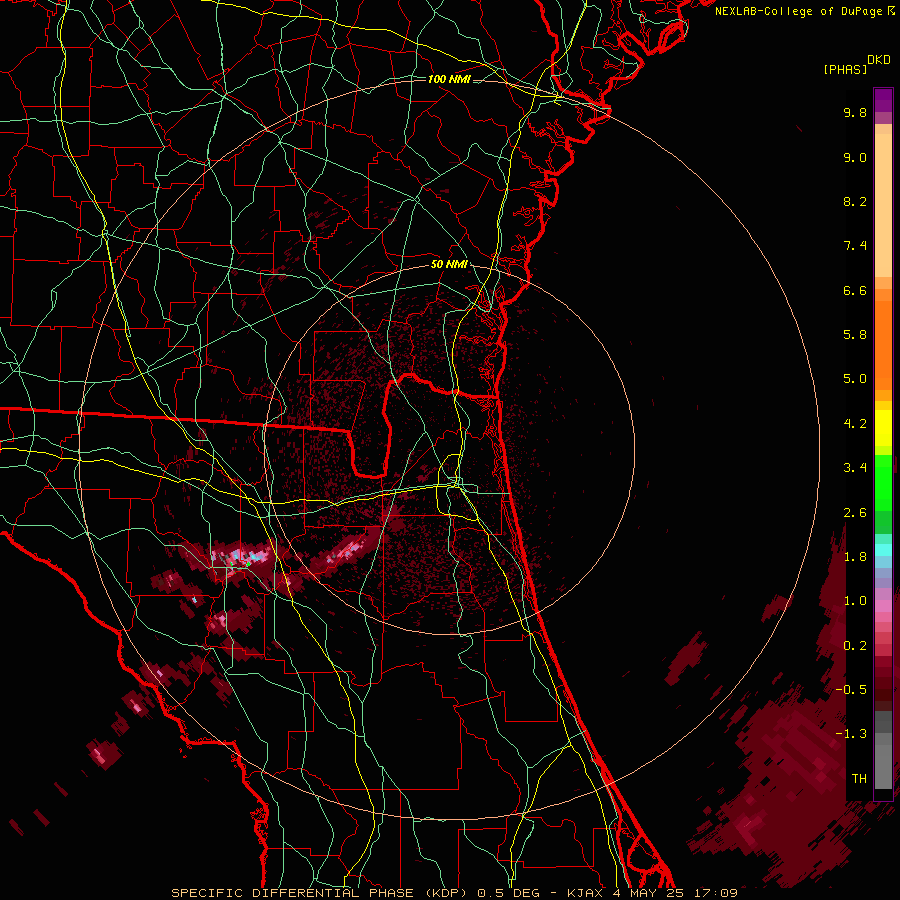Screen dimensions: 900x900
Task: Select the 2.6 value on the scale
Action: coord(855,513)
